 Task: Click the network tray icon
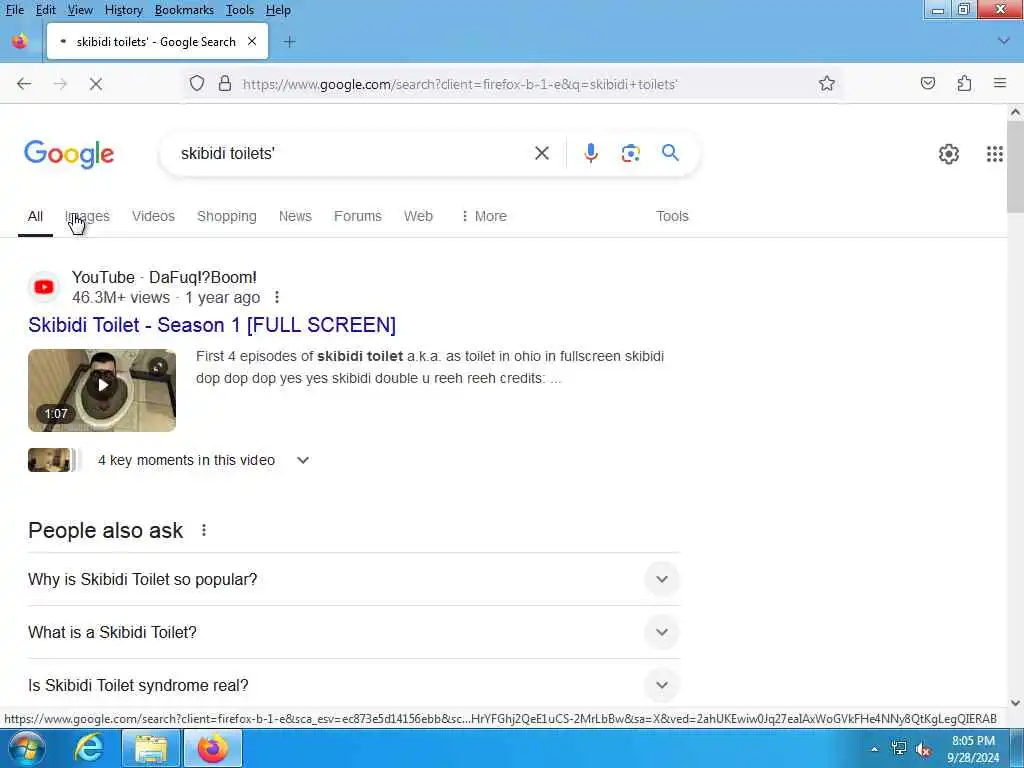coord(899,749)
